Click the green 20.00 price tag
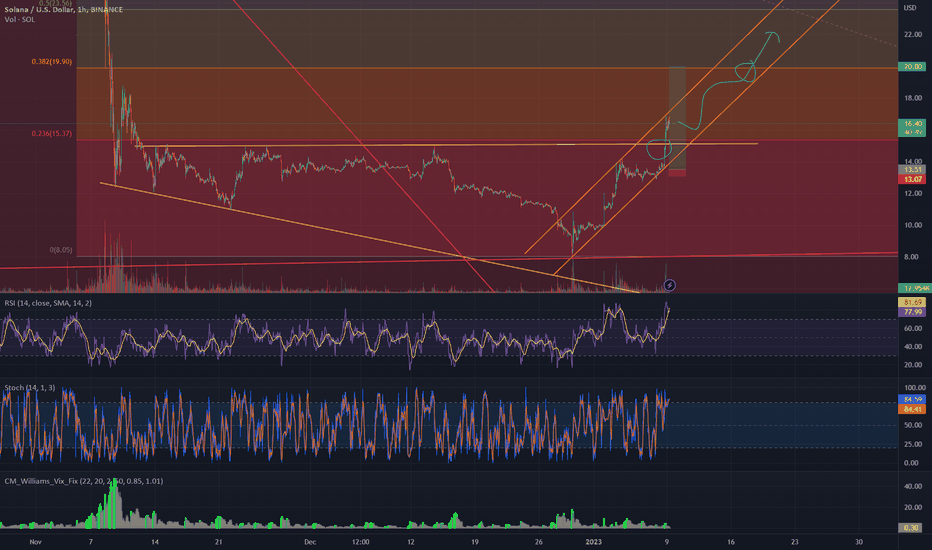Viewport: 932px width, 550px height. (912, 67)
